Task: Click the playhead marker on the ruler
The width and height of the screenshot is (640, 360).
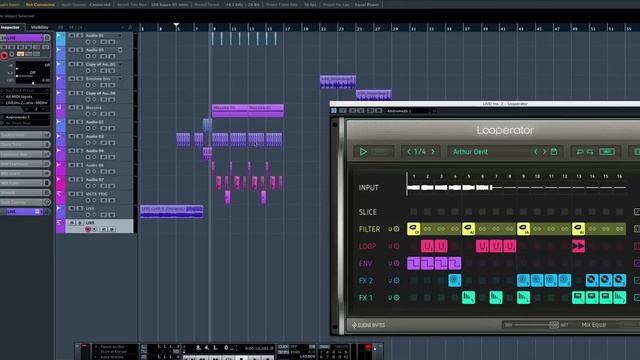Action: click(176, 26)
